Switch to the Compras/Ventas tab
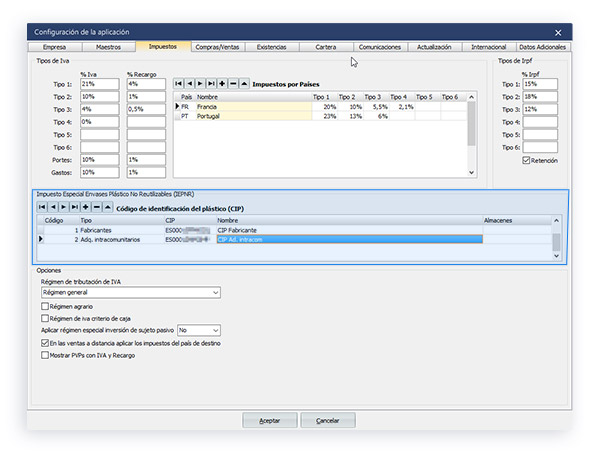This screenshot has height=464, width=600. click(216, 47)
